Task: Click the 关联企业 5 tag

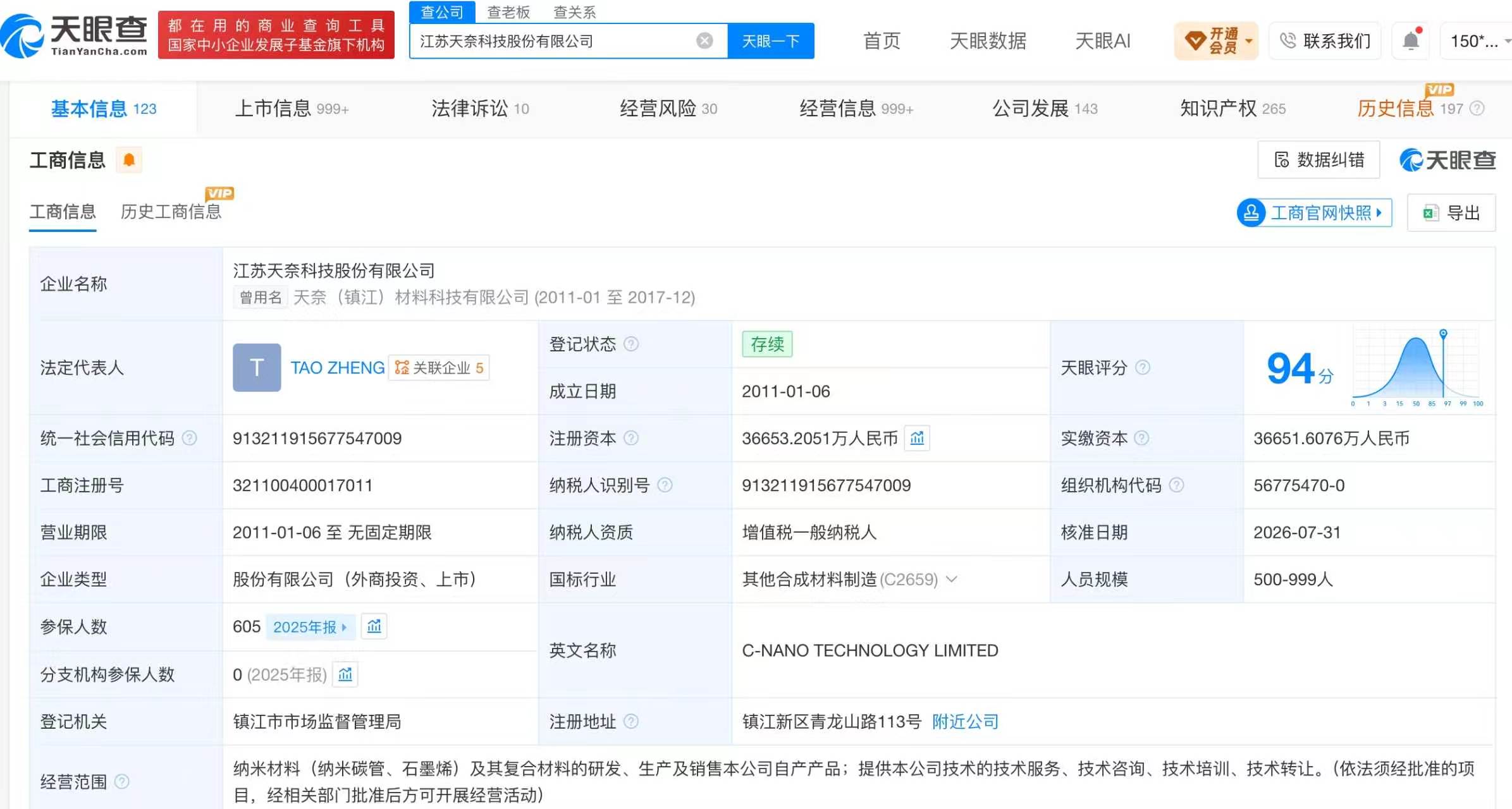Action: point(439,368)
